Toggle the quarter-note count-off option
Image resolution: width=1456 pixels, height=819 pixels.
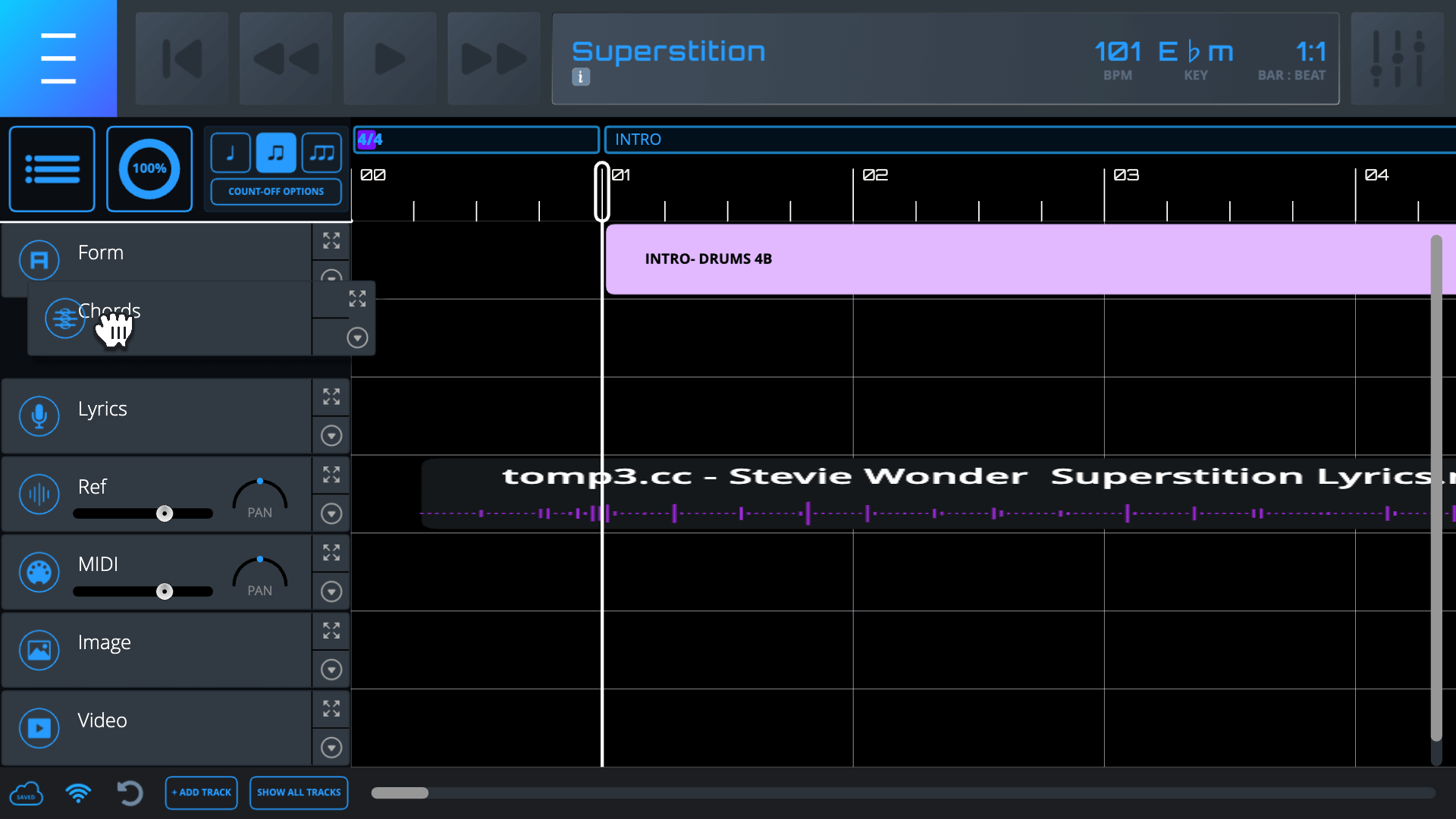click(x=231, y=152)
